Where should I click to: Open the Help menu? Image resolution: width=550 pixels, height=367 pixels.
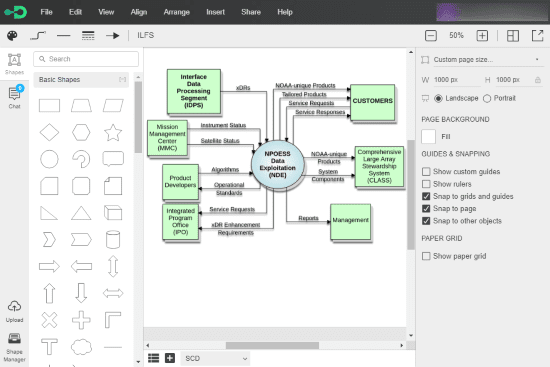285,12
